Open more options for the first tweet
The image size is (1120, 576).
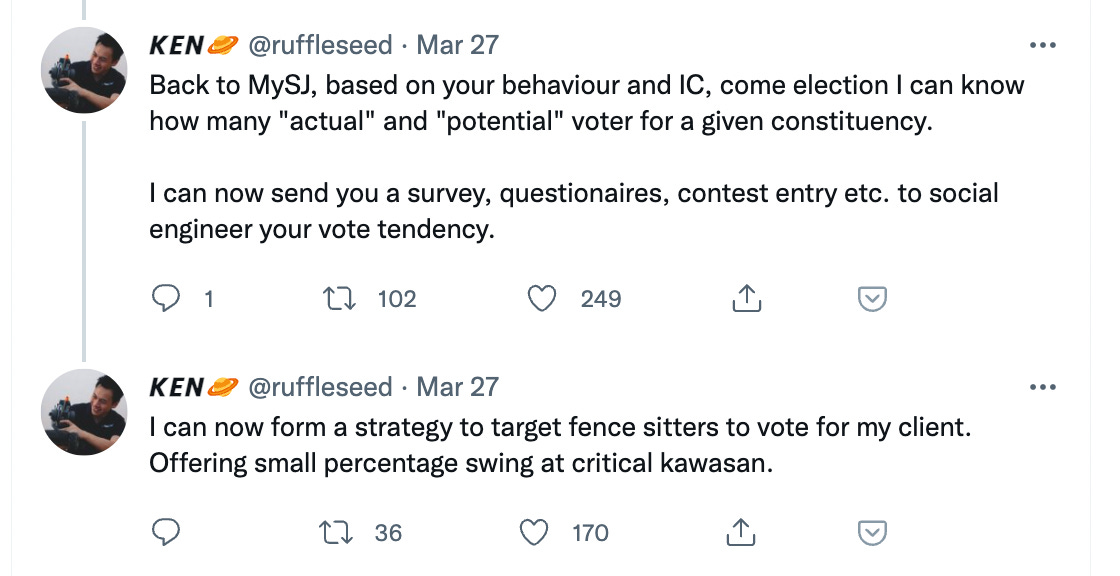(x=1043, y=45)
